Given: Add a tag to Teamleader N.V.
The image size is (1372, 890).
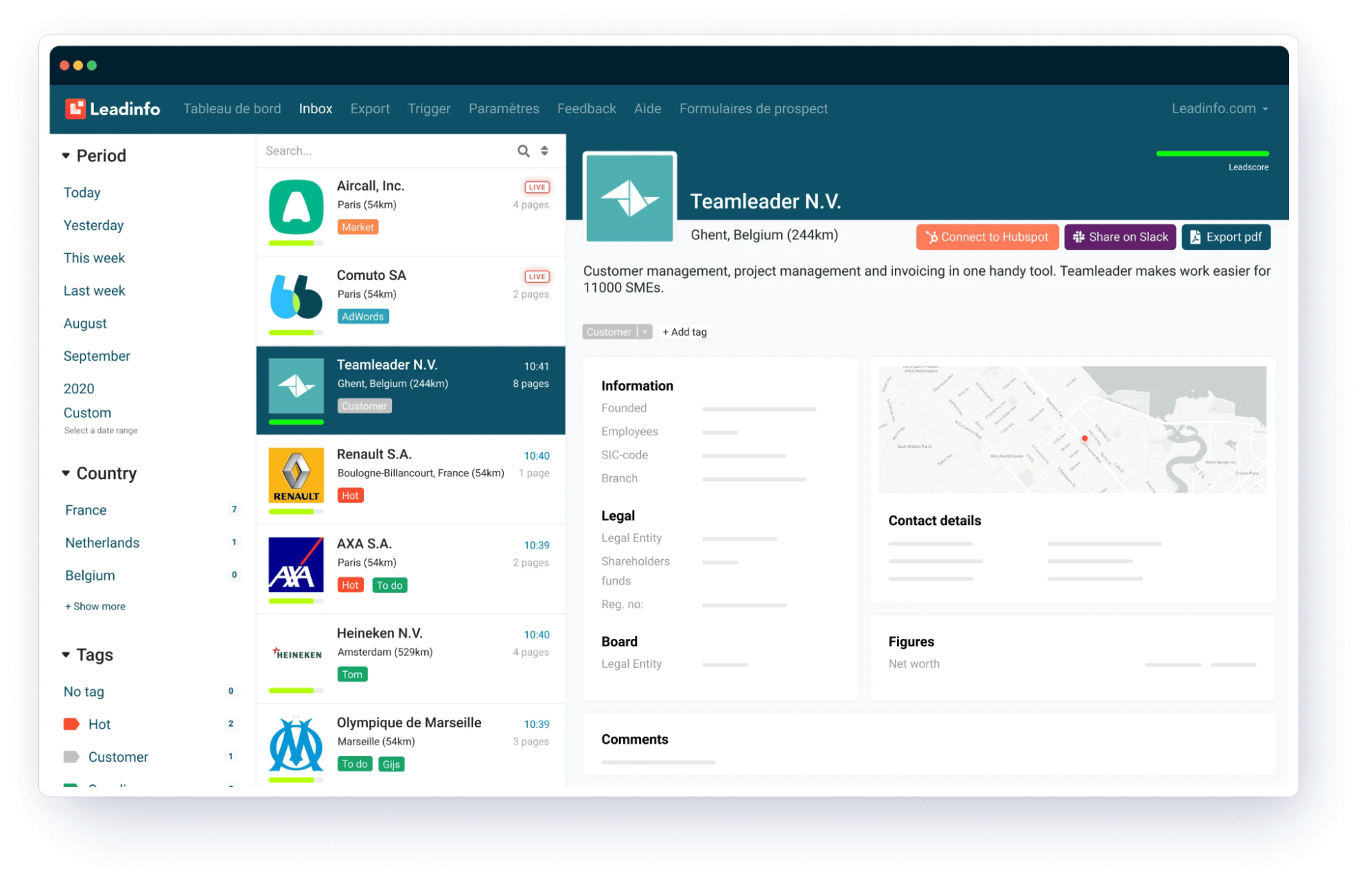Looking at the screenshot, I should pos(684,331).
